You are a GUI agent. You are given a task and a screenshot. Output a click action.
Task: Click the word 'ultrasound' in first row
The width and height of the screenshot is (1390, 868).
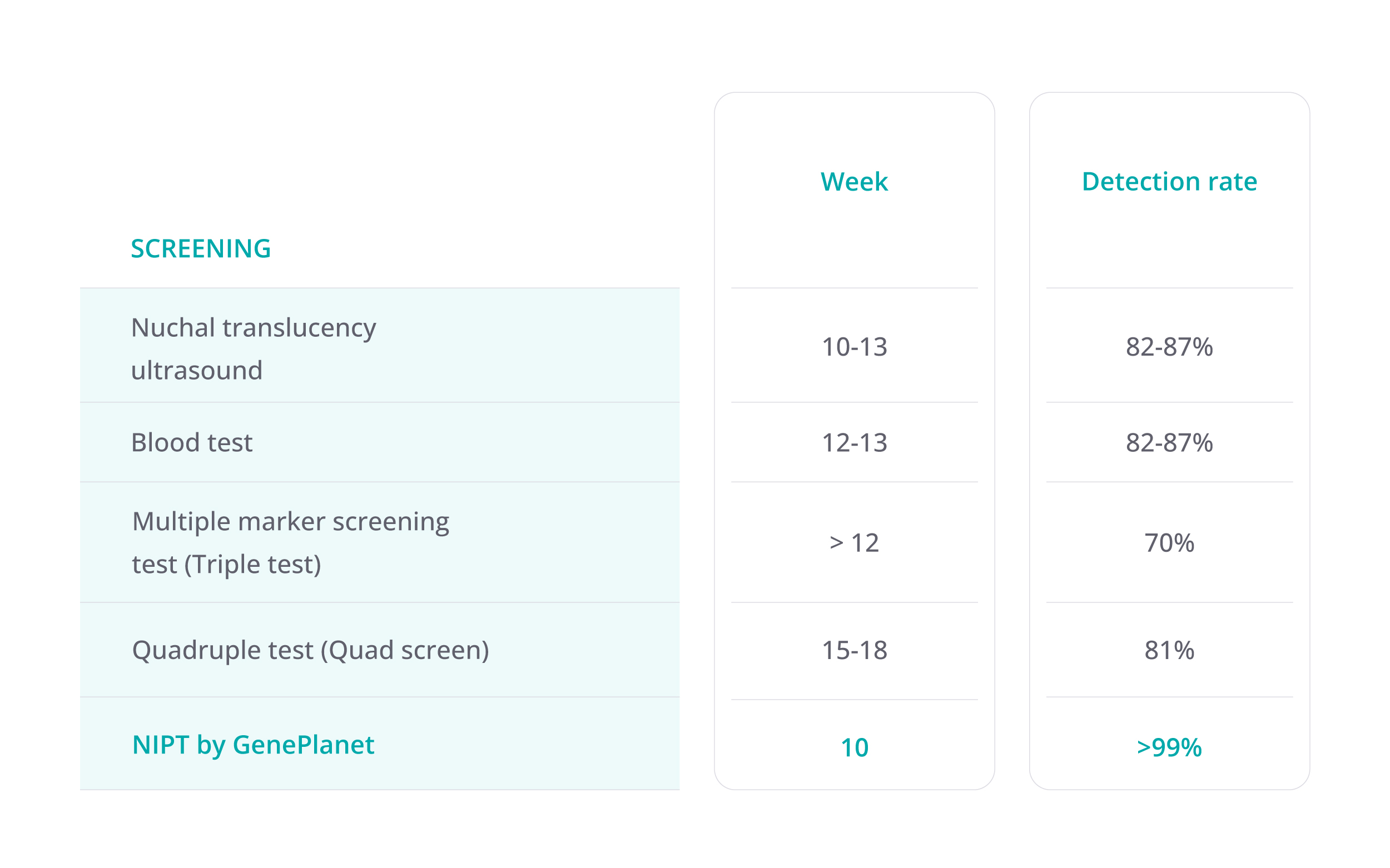(196, 370)
